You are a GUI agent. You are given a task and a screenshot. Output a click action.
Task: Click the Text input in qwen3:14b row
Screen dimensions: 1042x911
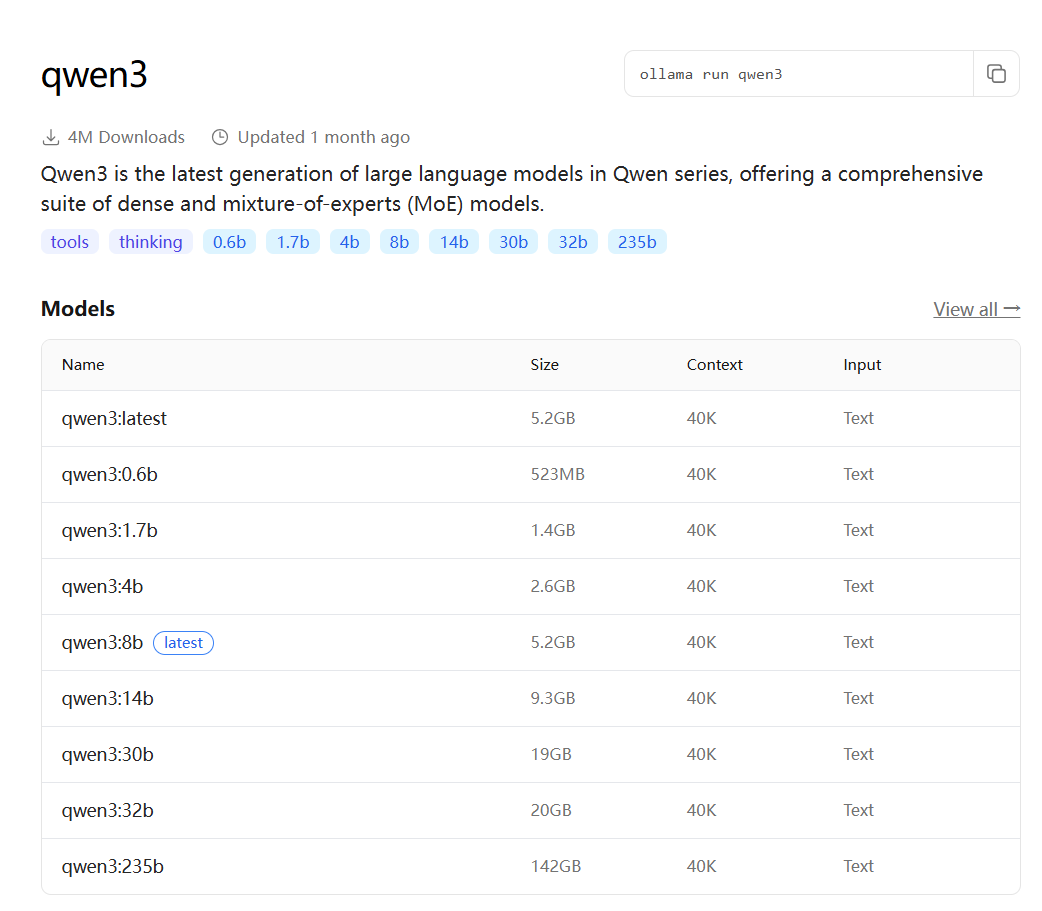point(859,698)
